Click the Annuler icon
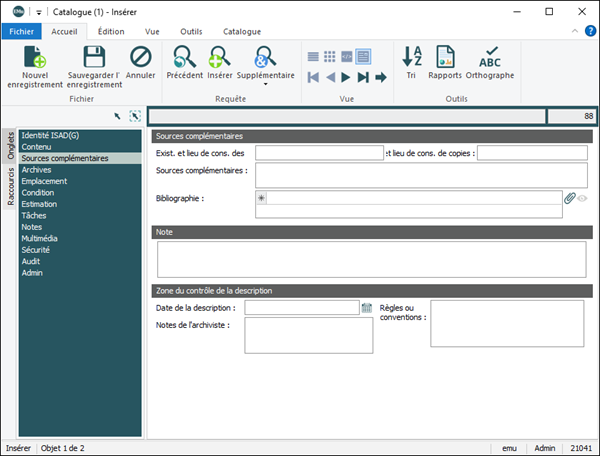 tap(141, 58)
